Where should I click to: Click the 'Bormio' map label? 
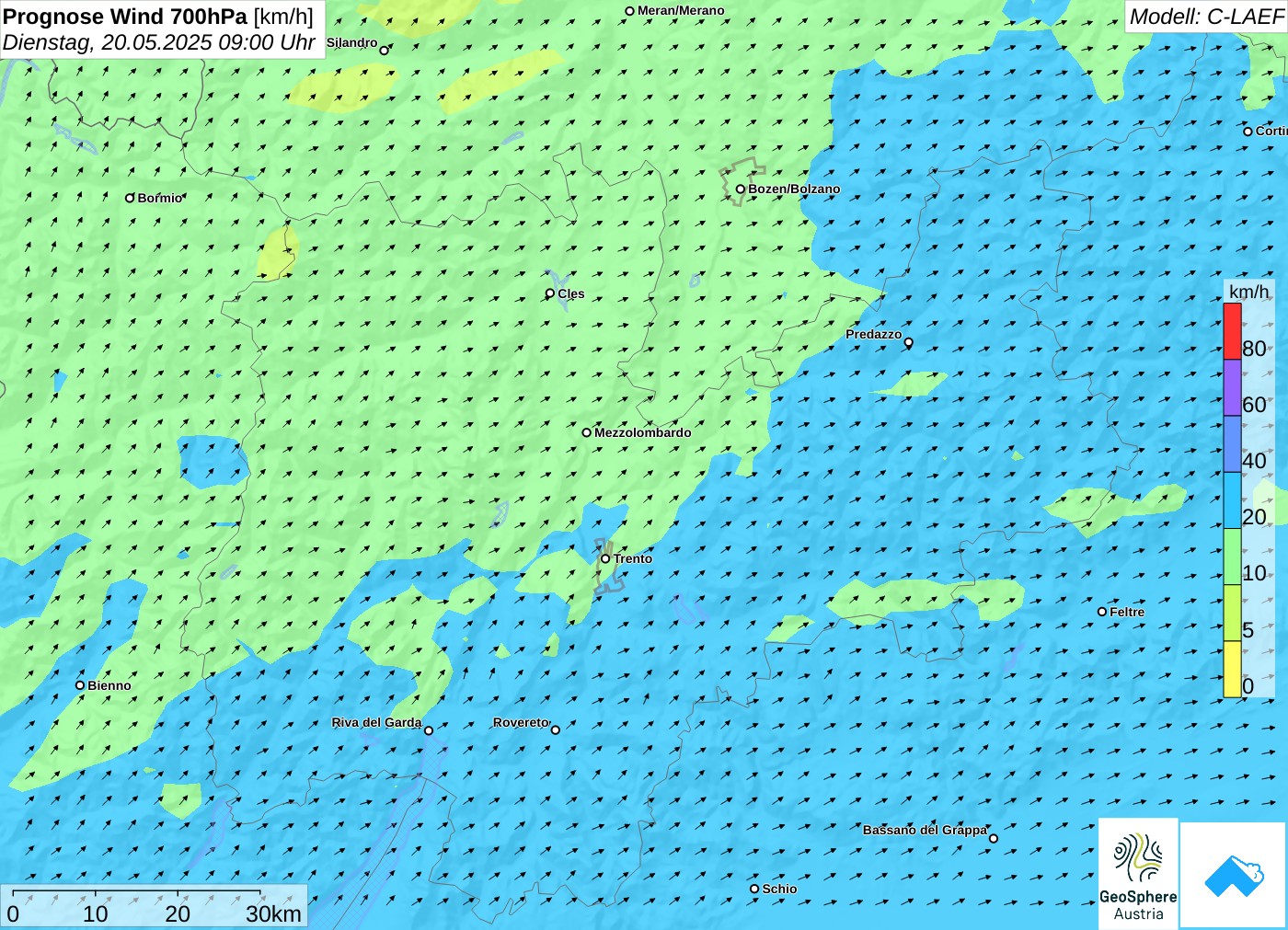160,198
